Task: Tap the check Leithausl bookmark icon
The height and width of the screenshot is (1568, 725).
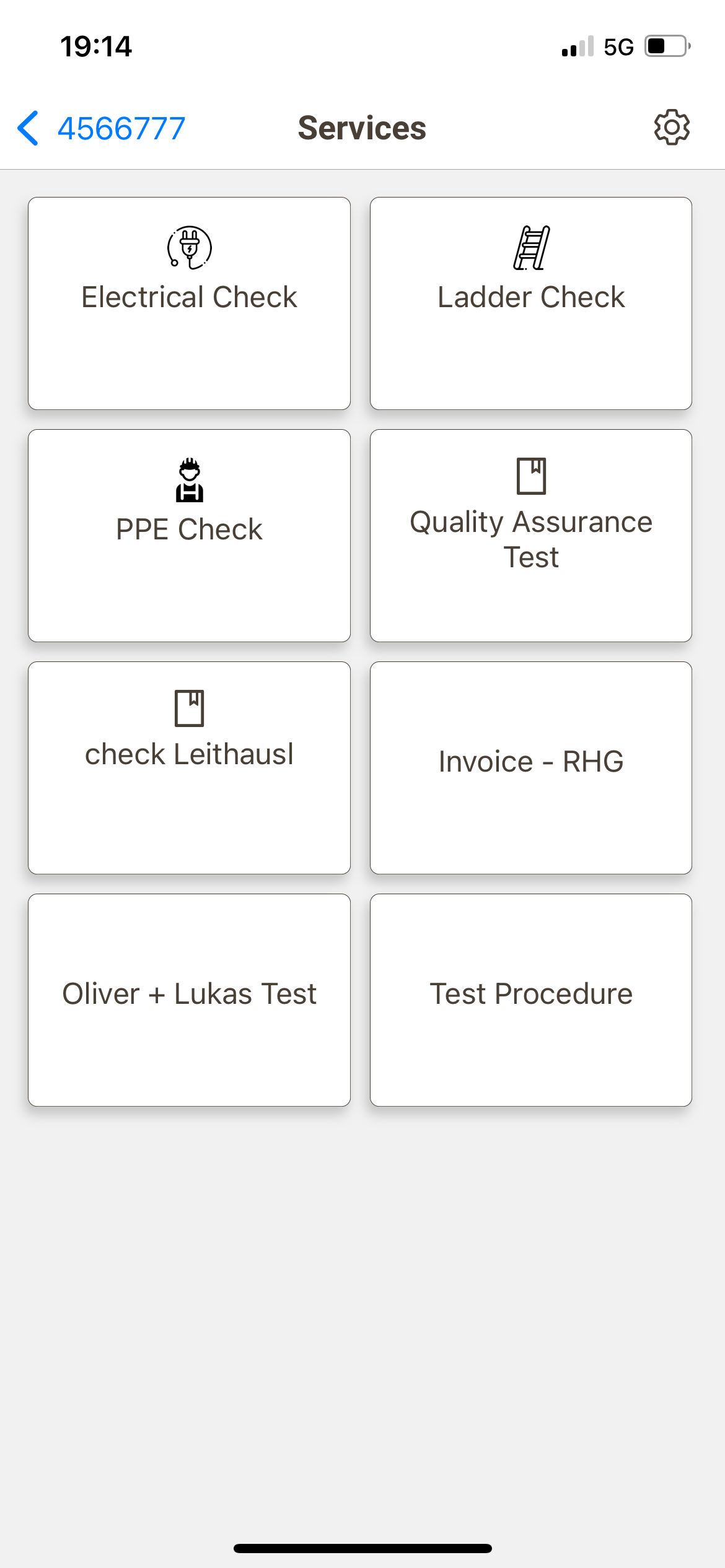Action: pos(190,708)
